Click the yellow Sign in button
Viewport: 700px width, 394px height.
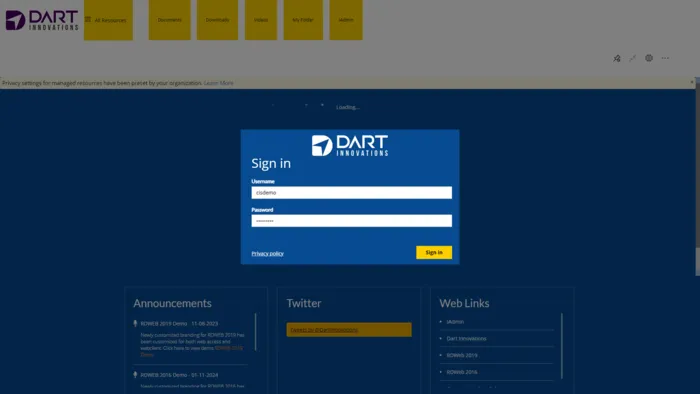[x=434, y=253]
